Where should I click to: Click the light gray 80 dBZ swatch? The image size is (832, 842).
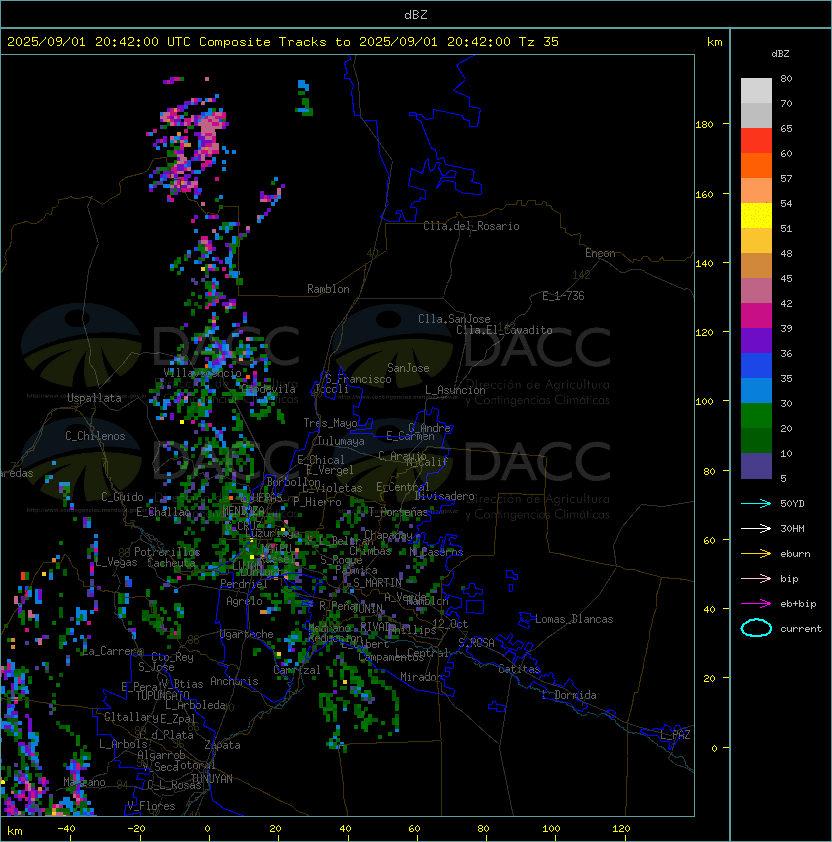click(x=756, y=91)
